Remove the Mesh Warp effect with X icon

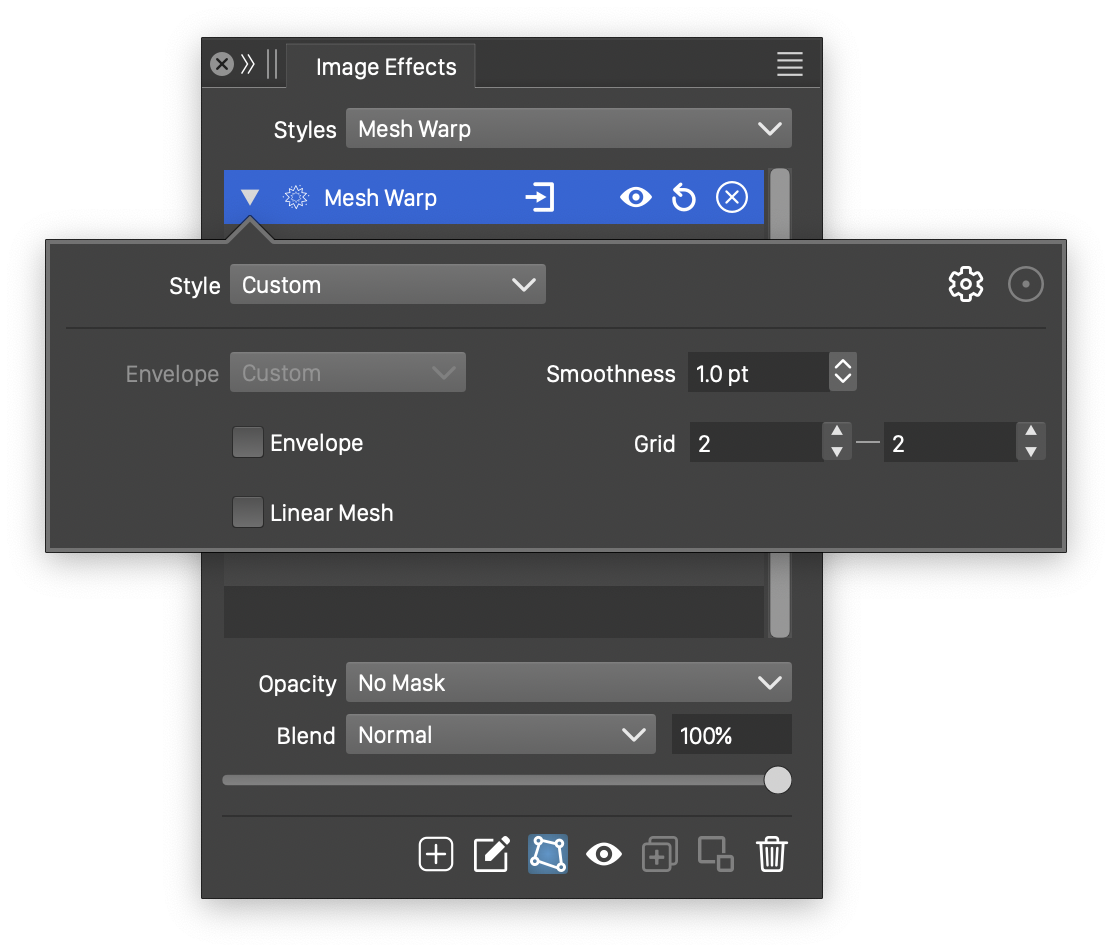732,198
